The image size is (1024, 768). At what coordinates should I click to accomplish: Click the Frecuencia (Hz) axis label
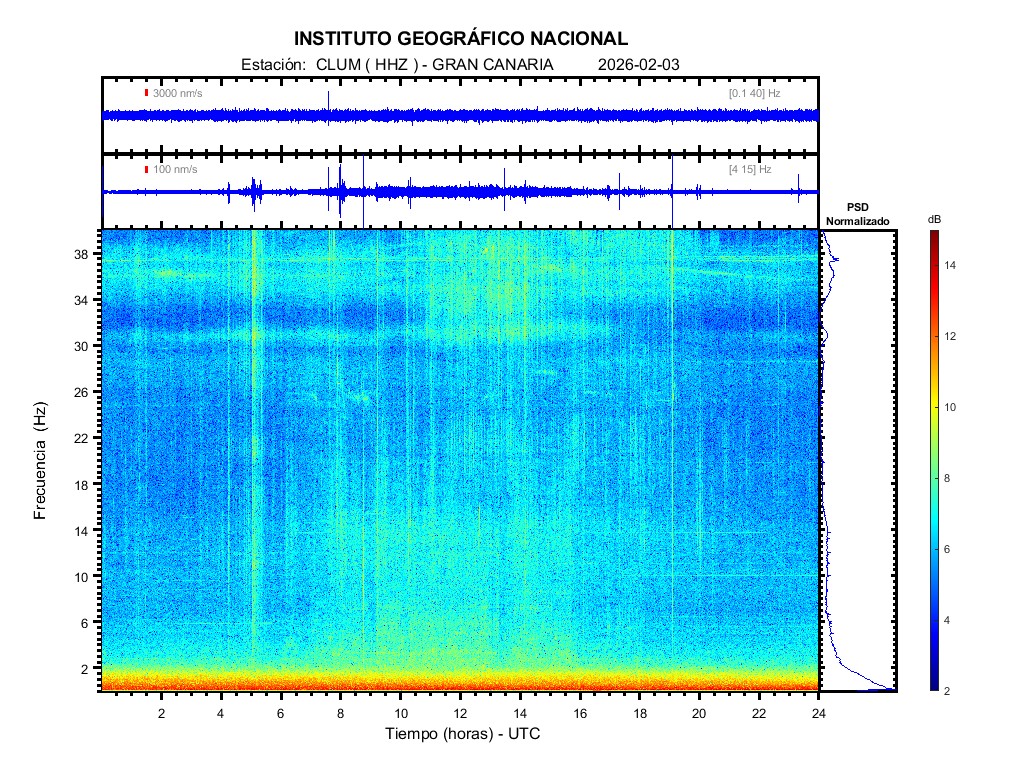(x=41, y=461)
